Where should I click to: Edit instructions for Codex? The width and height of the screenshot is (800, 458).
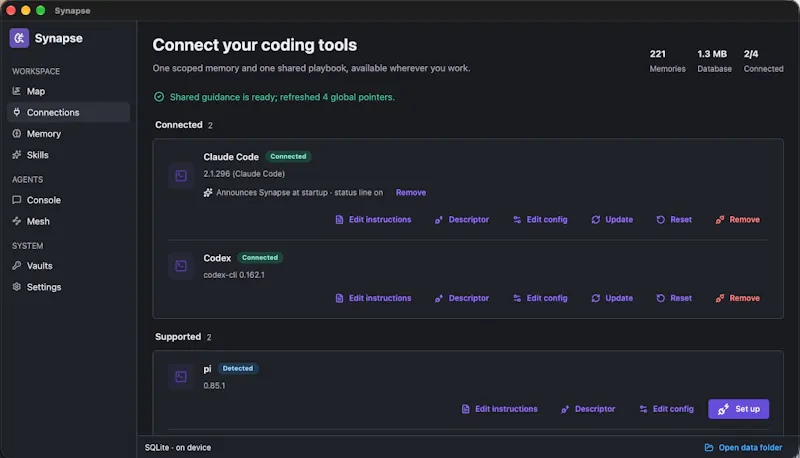[x=373, y=298]
